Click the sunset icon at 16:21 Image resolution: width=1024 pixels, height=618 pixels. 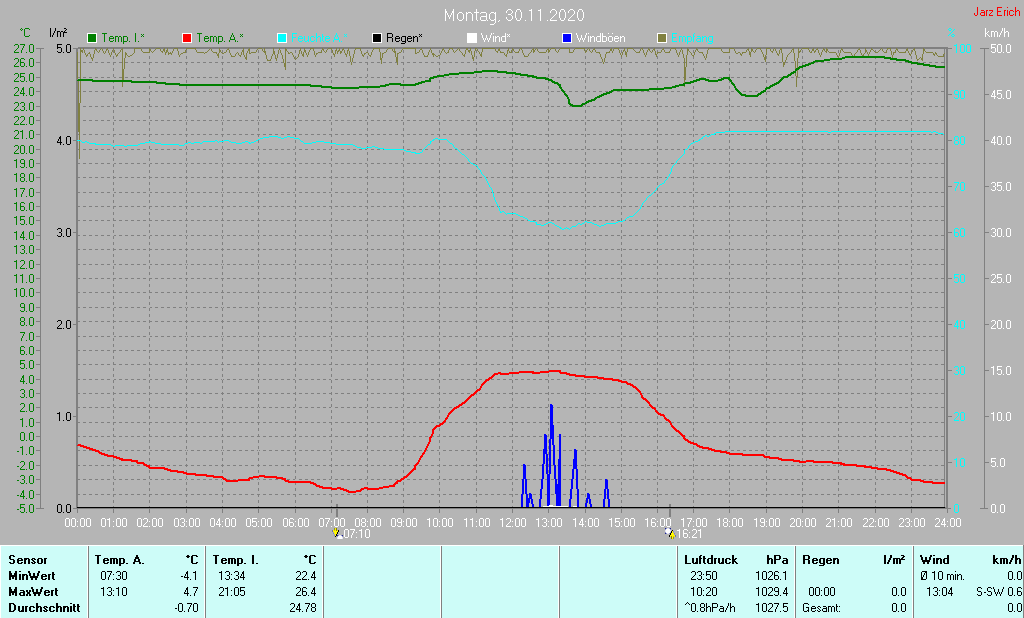click(x=671, y=534)
